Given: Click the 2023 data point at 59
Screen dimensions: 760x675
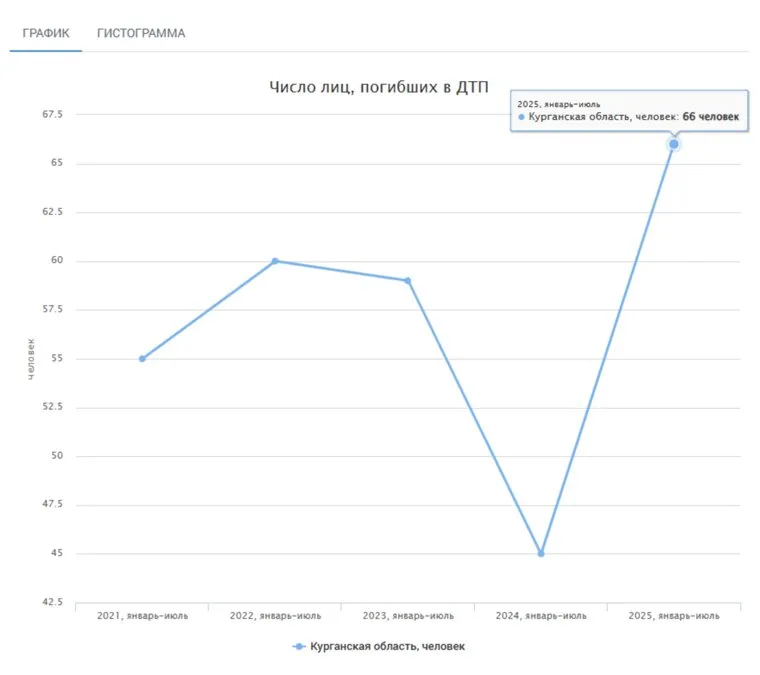Looking at the screenshot, I should [408, 280].
